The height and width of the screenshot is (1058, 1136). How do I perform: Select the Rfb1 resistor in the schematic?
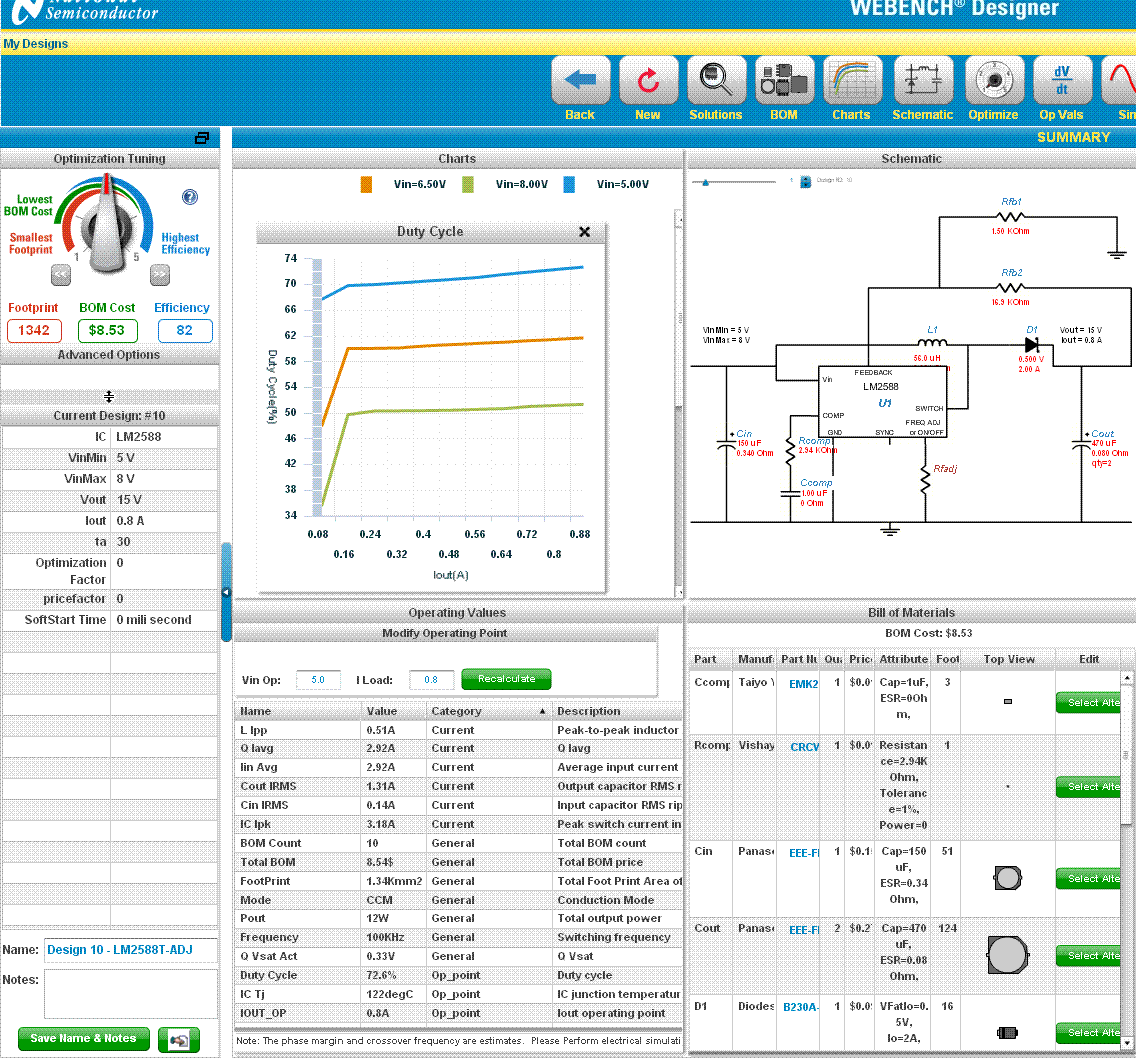coord(1011,217)
